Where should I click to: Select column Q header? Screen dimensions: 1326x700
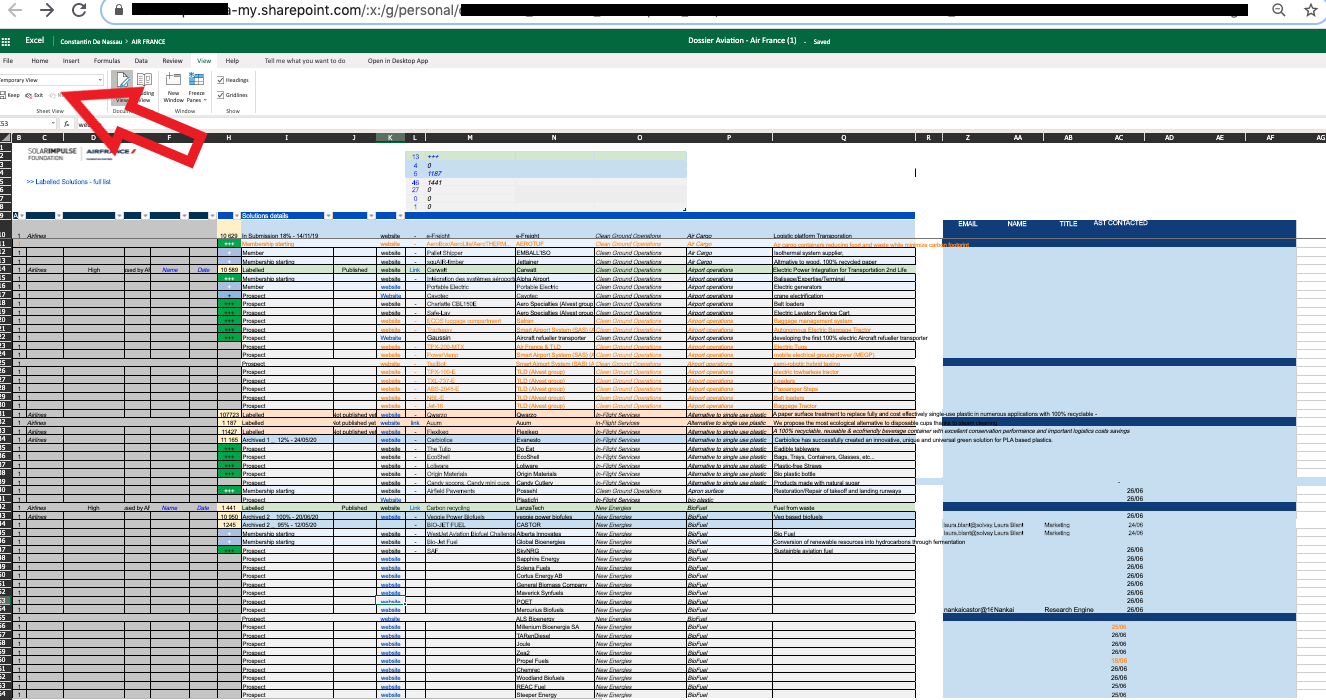tap(844, 137)
